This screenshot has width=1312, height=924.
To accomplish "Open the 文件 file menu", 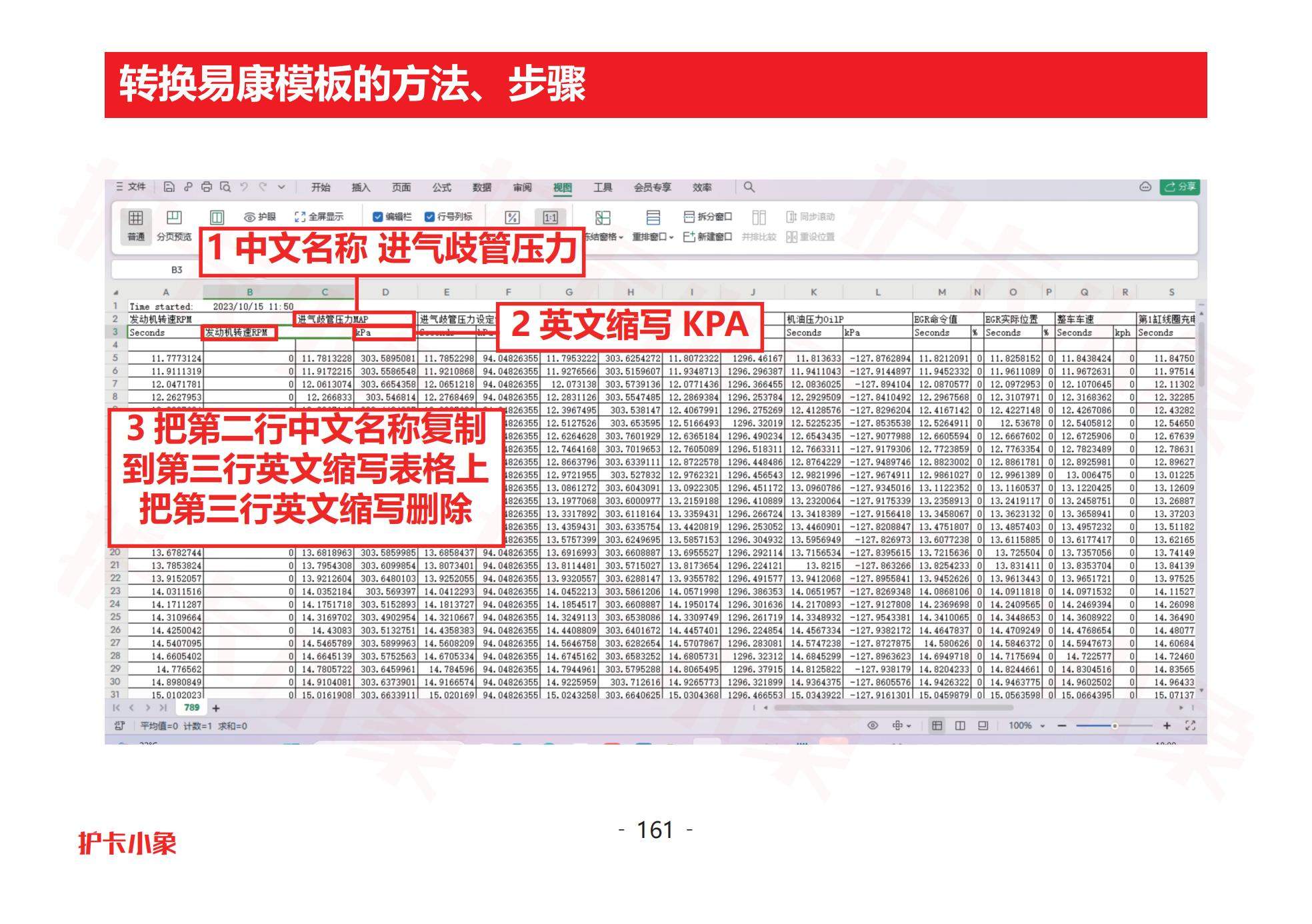I will point(137,187).
